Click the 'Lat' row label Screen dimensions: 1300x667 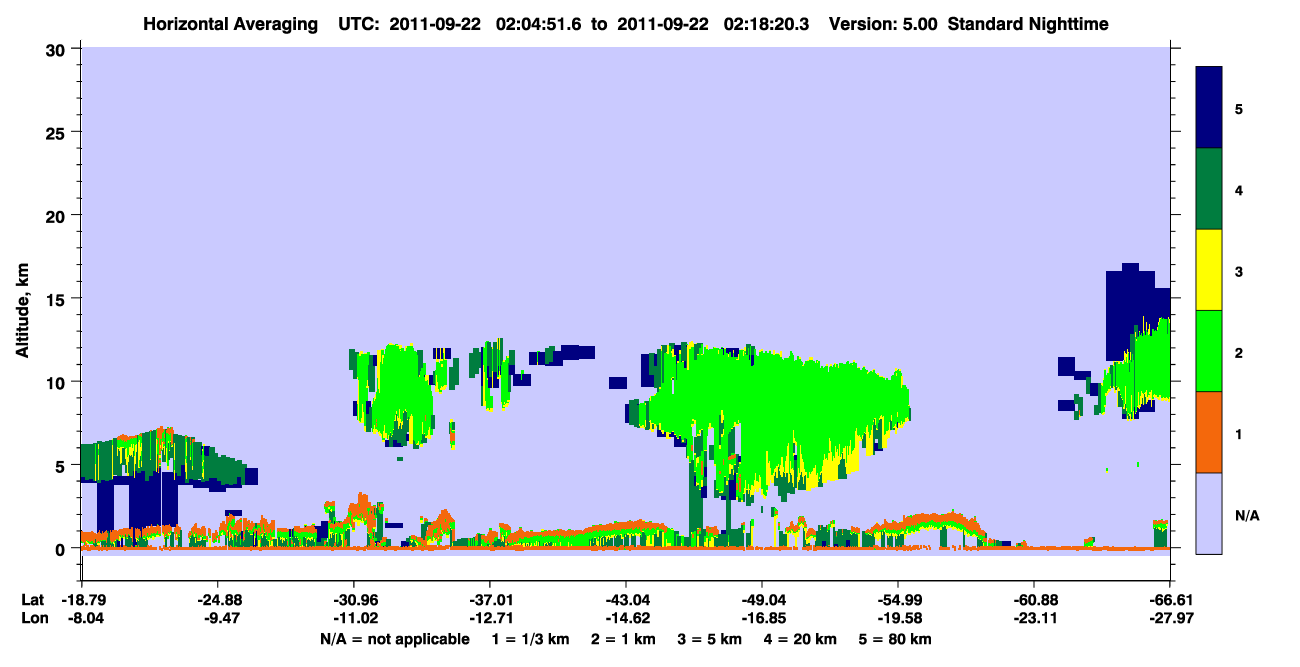32,599
